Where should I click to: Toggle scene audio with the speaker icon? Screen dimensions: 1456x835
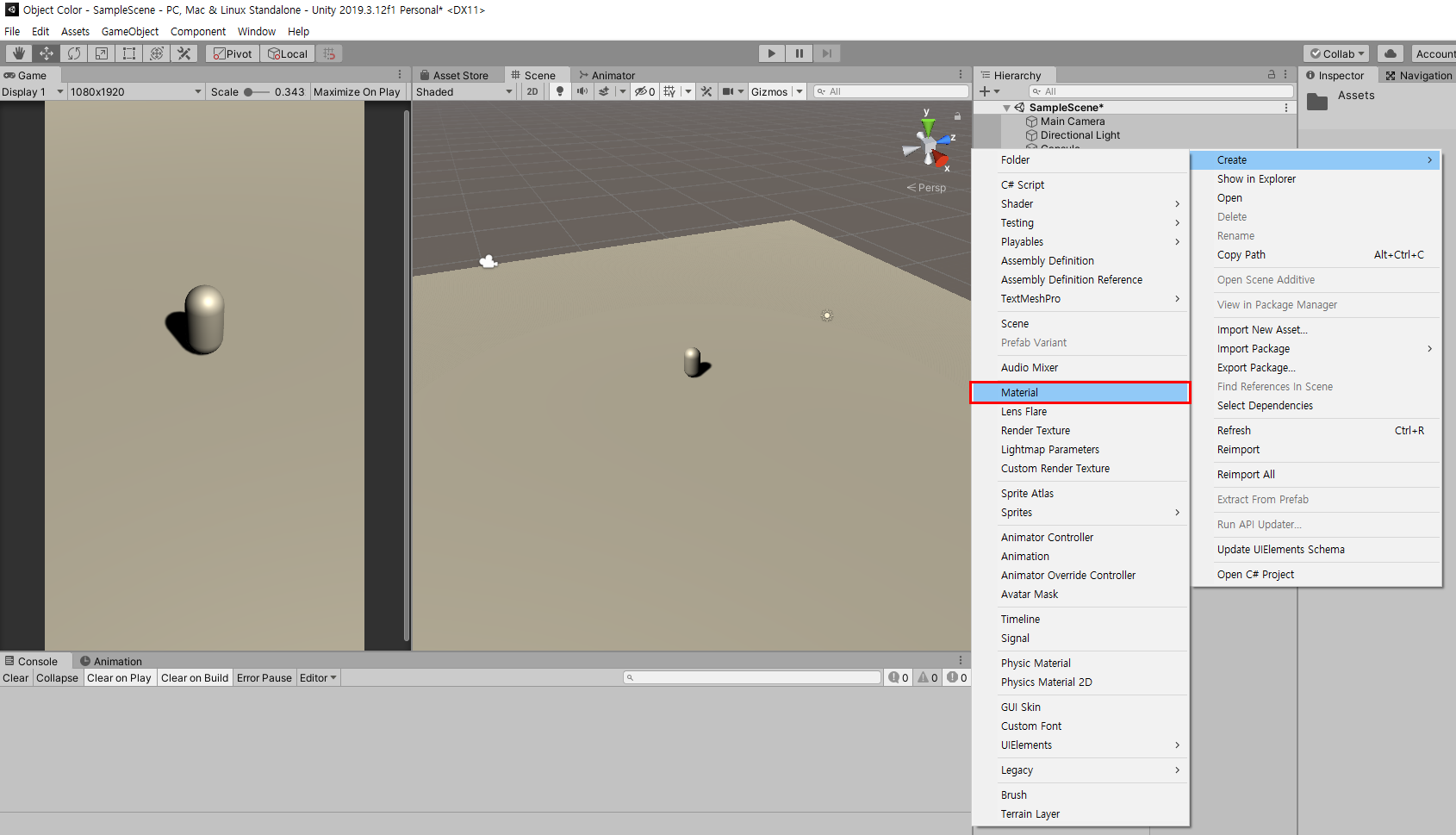coord(582,91)
